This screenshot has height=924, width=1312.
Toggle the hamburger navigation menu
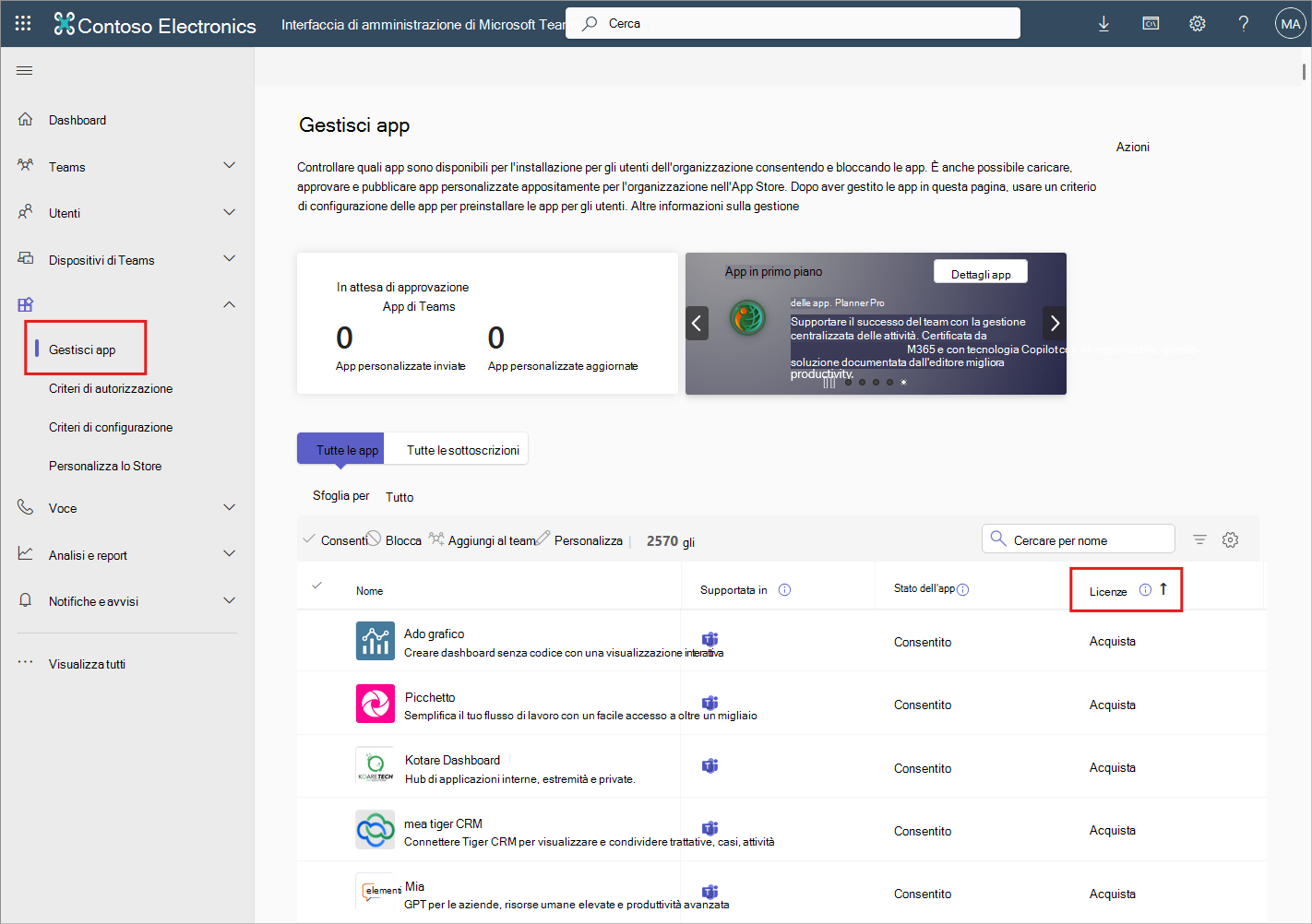(x=25, y=71)
